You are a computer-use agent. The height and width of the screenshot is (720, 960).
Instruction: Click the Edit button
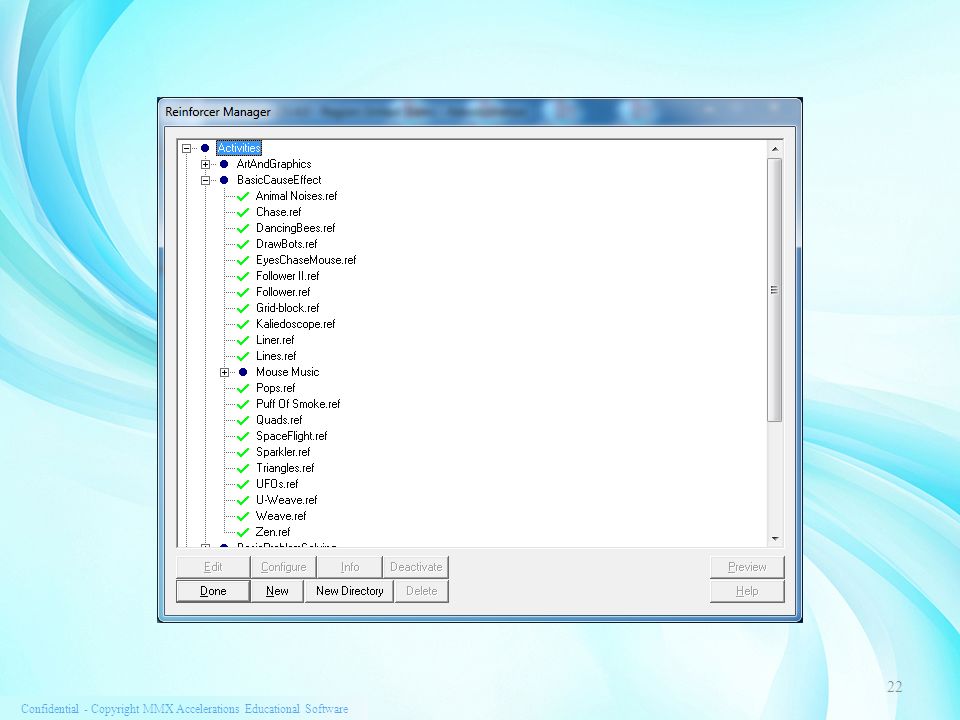[x=213, y=567]
